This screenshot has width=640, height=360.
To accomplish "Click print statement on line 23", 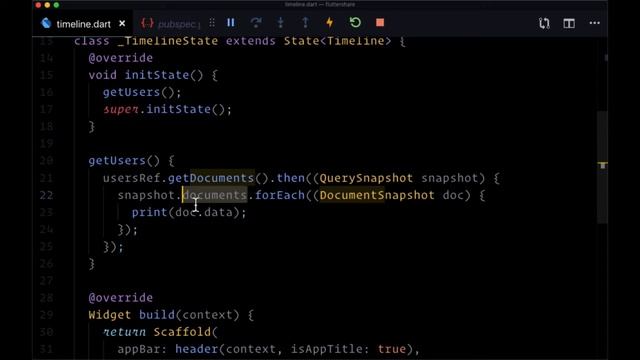I will coord(189,212).
